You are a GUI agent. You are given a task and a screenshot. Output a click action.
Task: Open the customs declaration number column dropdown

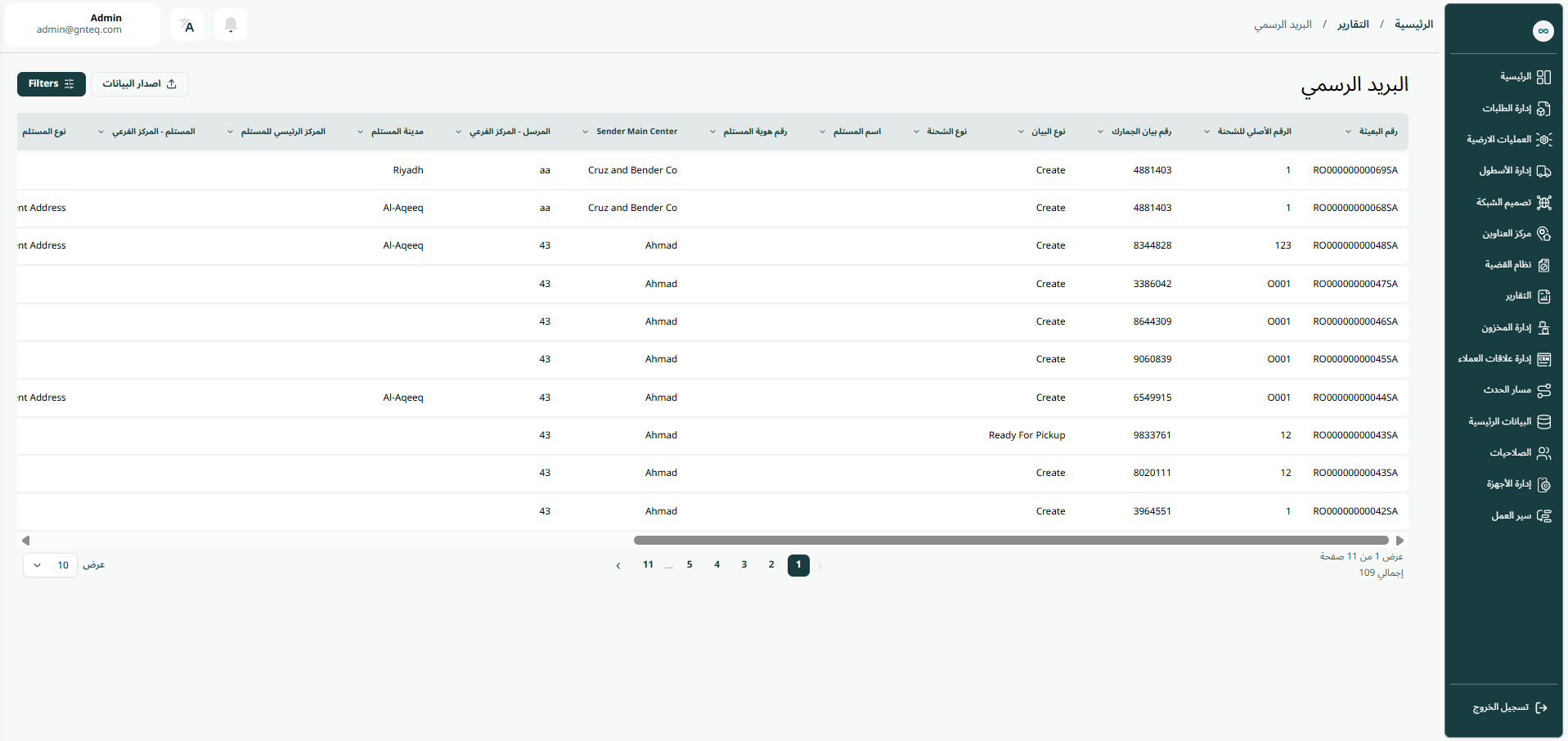pos(1100,132)
